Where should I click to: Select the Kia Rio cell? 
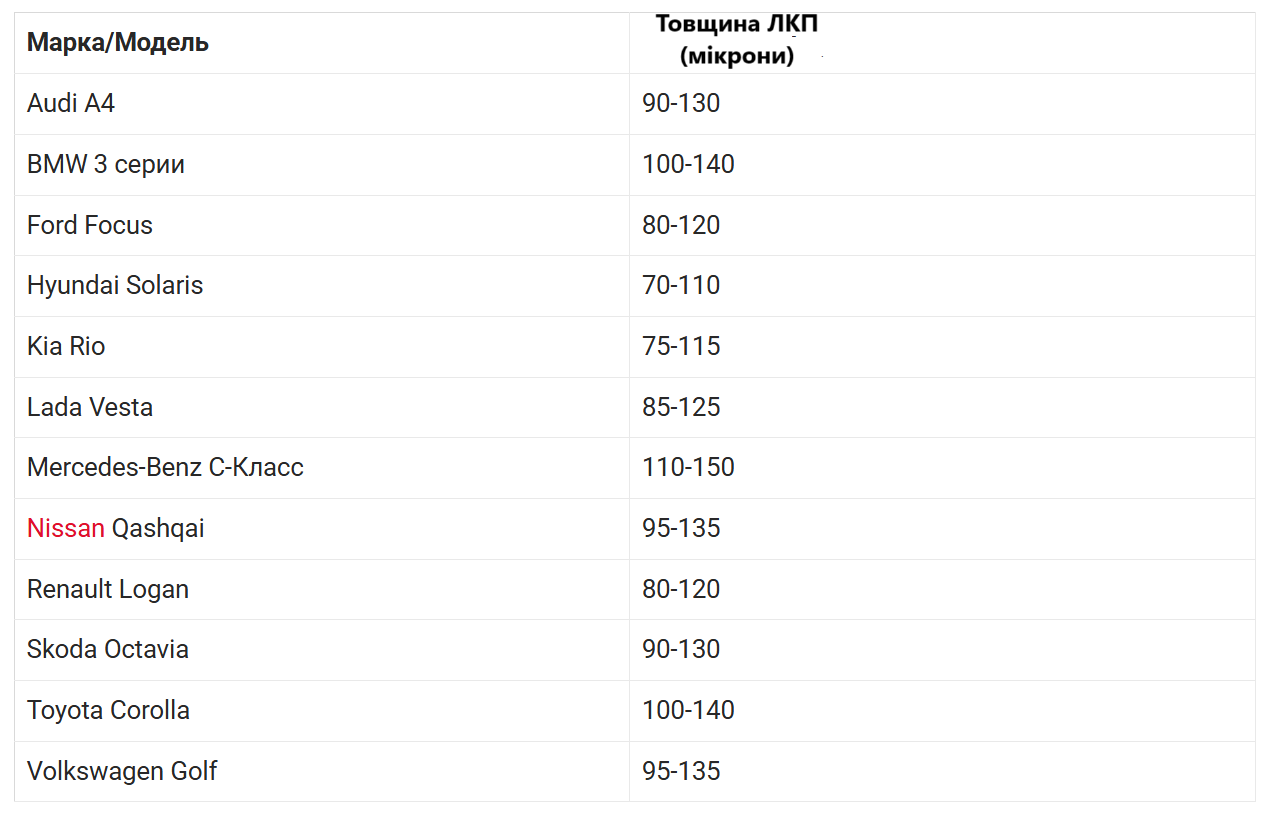tap(66, 346)
